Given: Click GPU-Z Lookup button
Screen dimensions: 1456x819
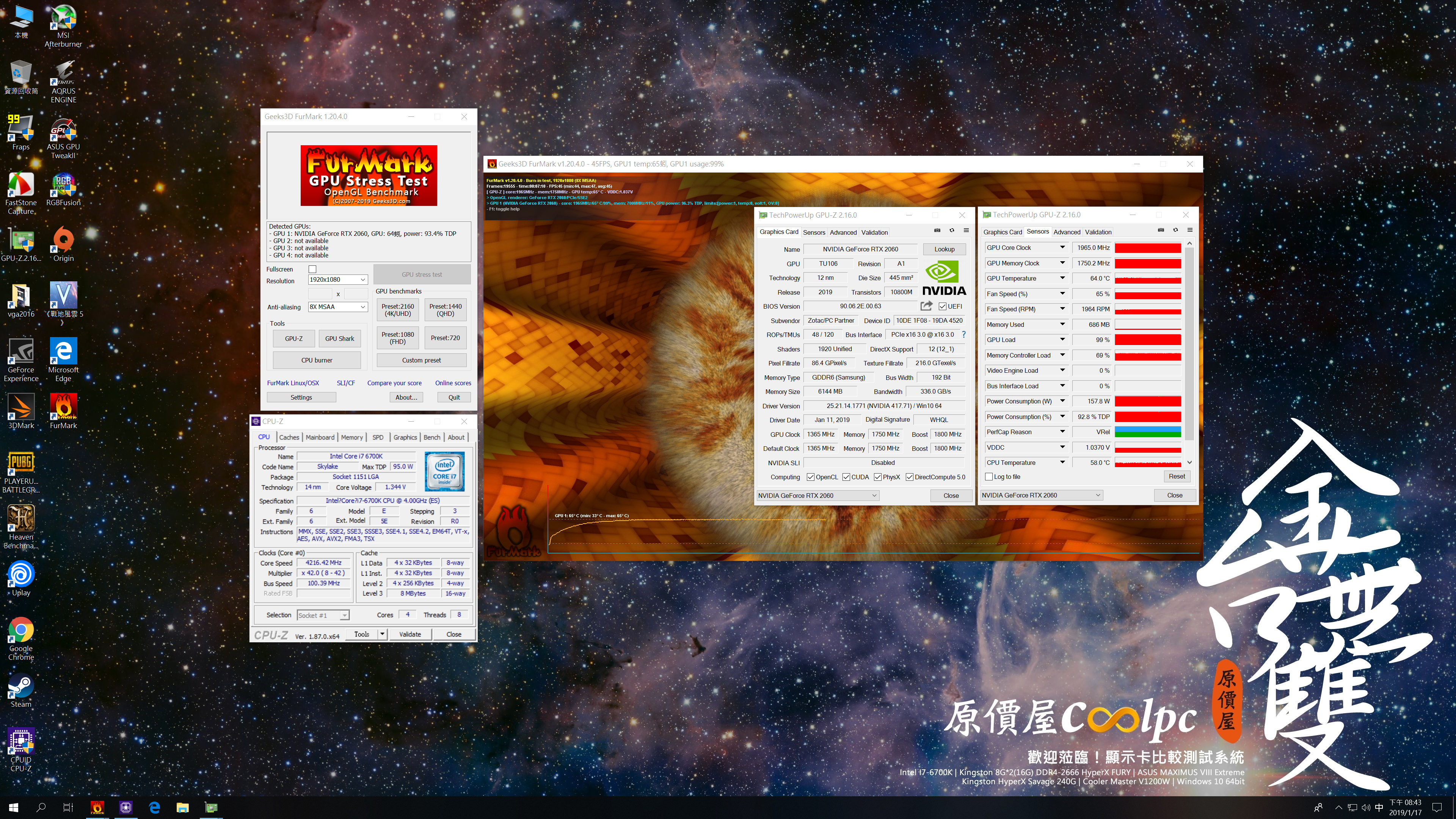Looking at the screenshot, I should coord(944,249).
